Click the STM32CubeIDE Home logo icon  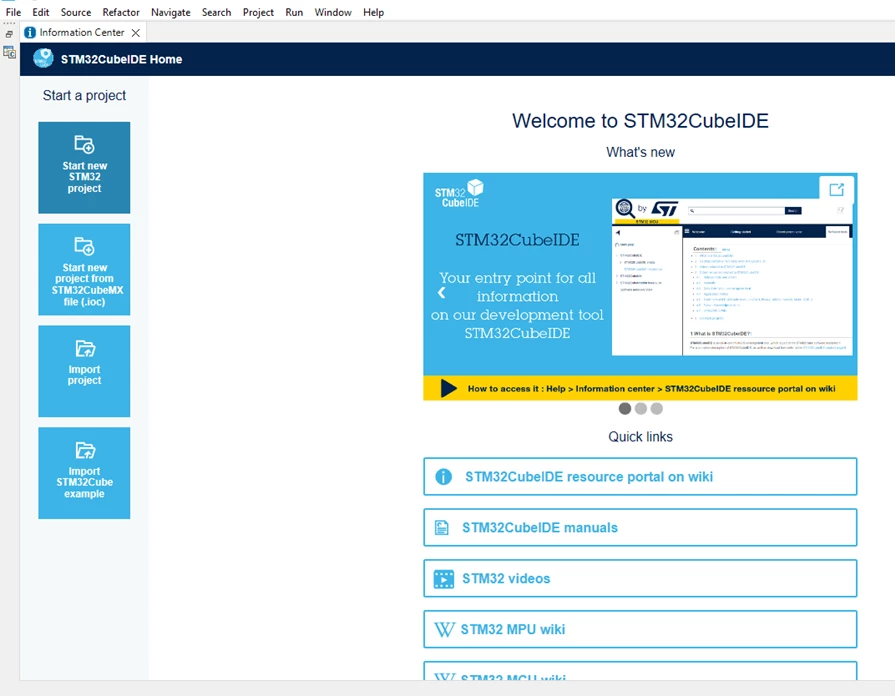pos(43,58)
